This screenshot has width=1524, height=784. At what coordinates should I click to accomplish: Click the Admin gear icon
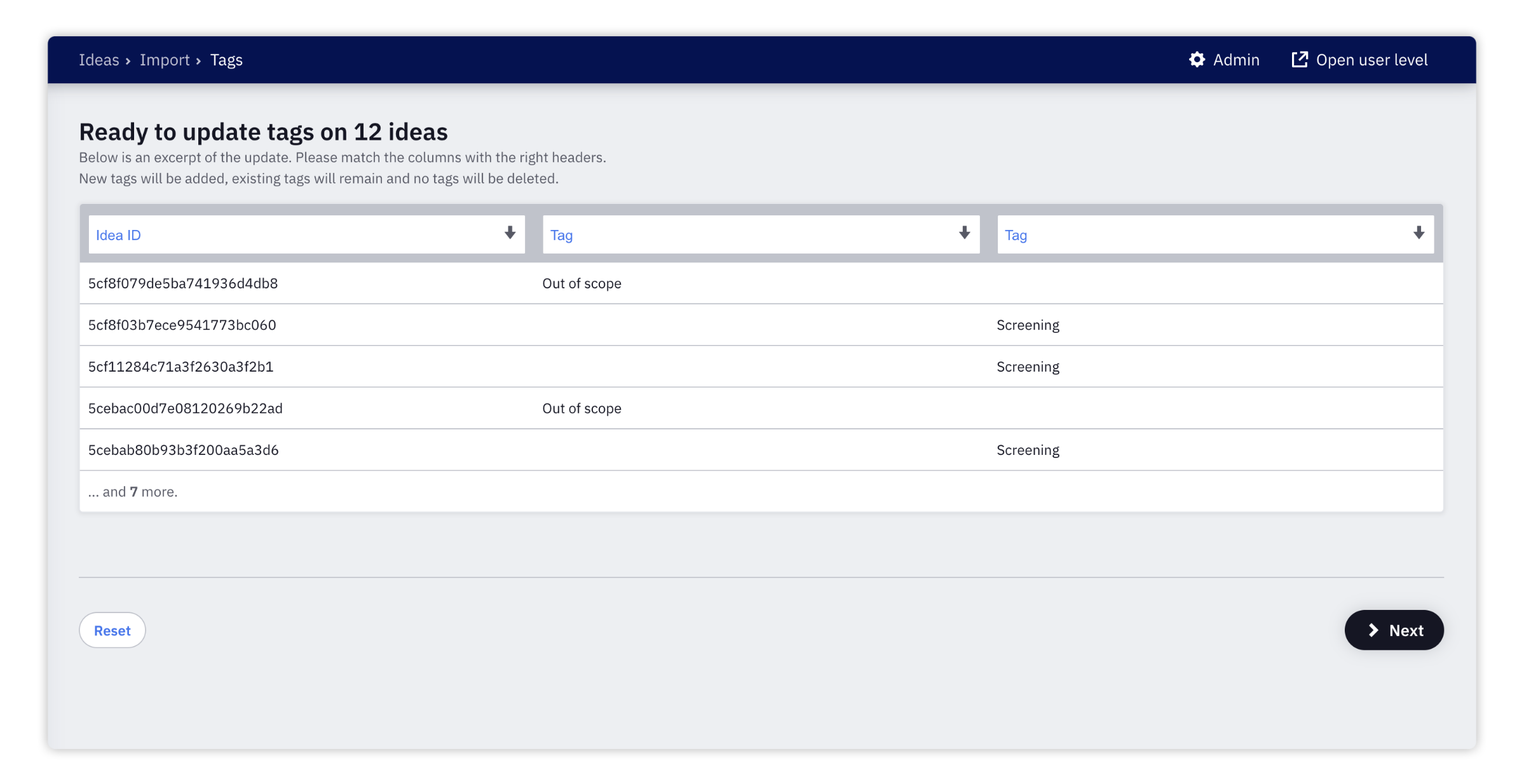(x=1197, y=60)
